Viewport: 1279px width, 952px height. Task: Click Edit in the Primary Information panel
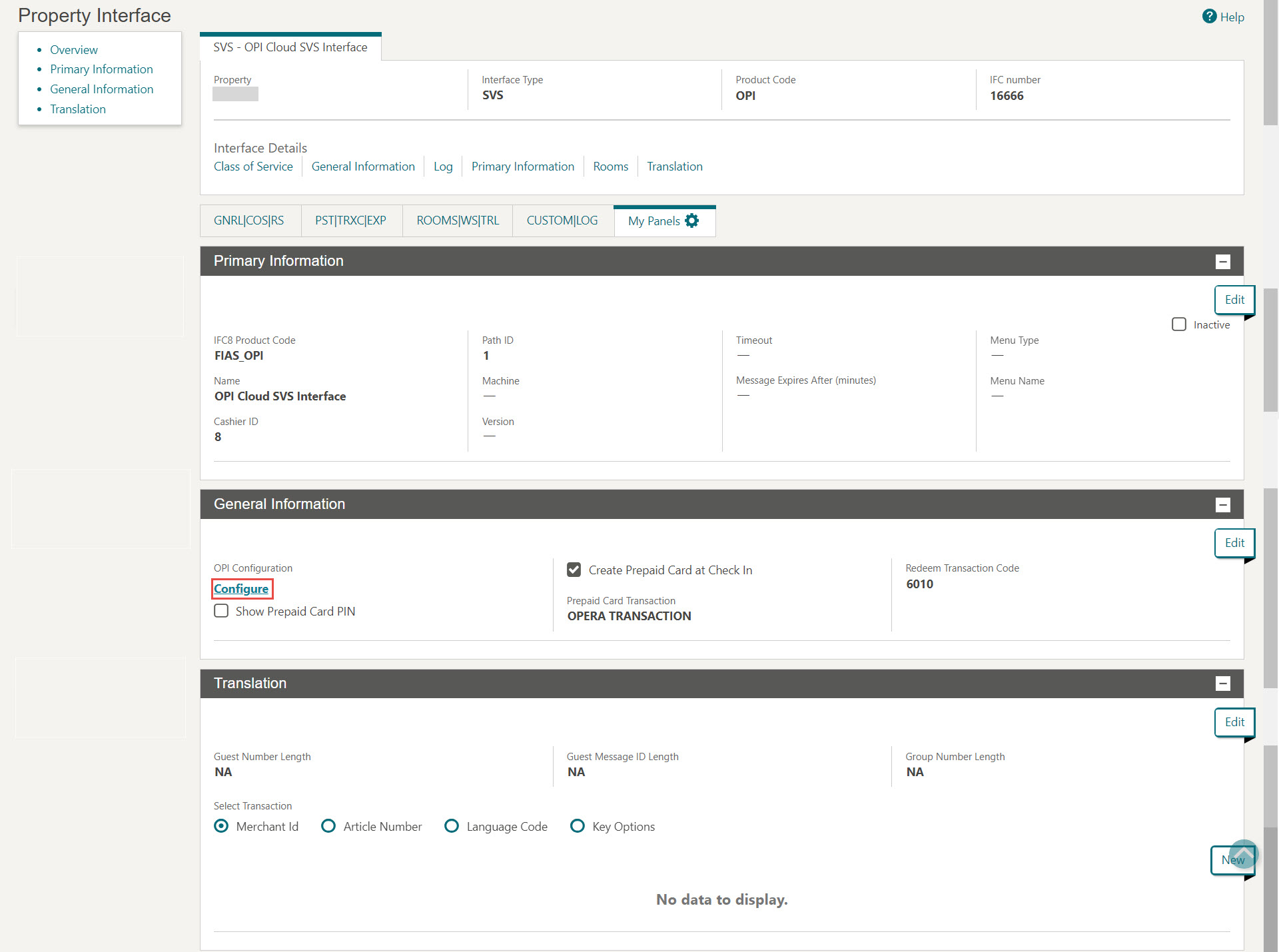[x=1234, y=300]
